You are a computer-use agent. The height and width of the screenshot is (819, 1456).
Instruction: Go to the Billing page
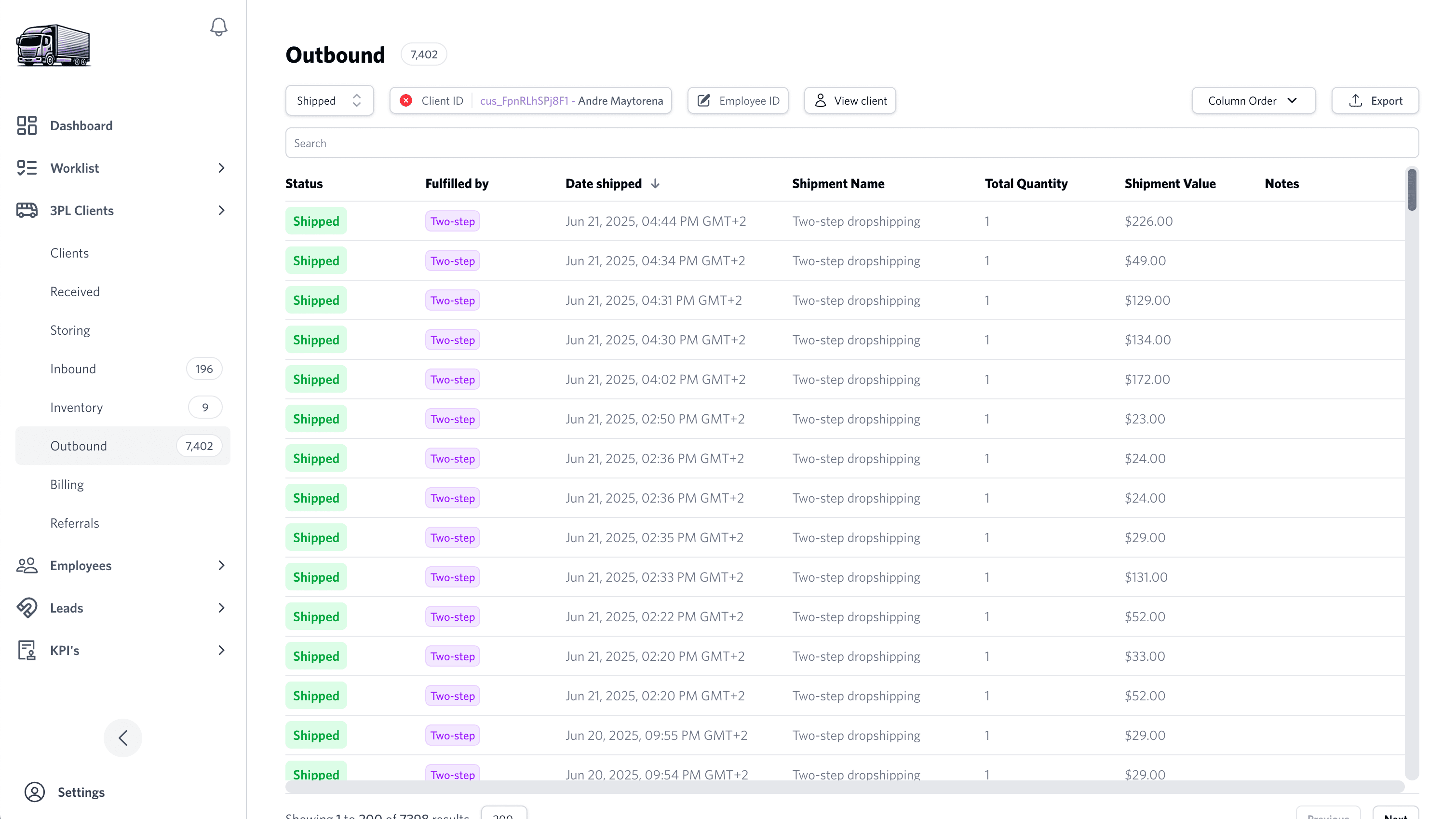pos(67,485)
